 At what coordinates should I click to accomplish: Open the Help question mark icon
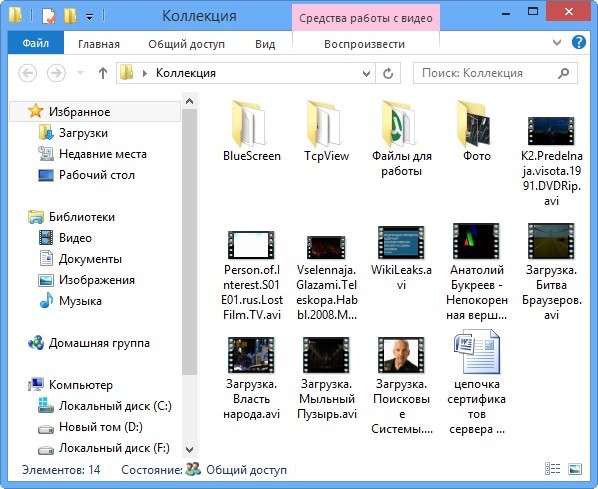pos(579,42)
